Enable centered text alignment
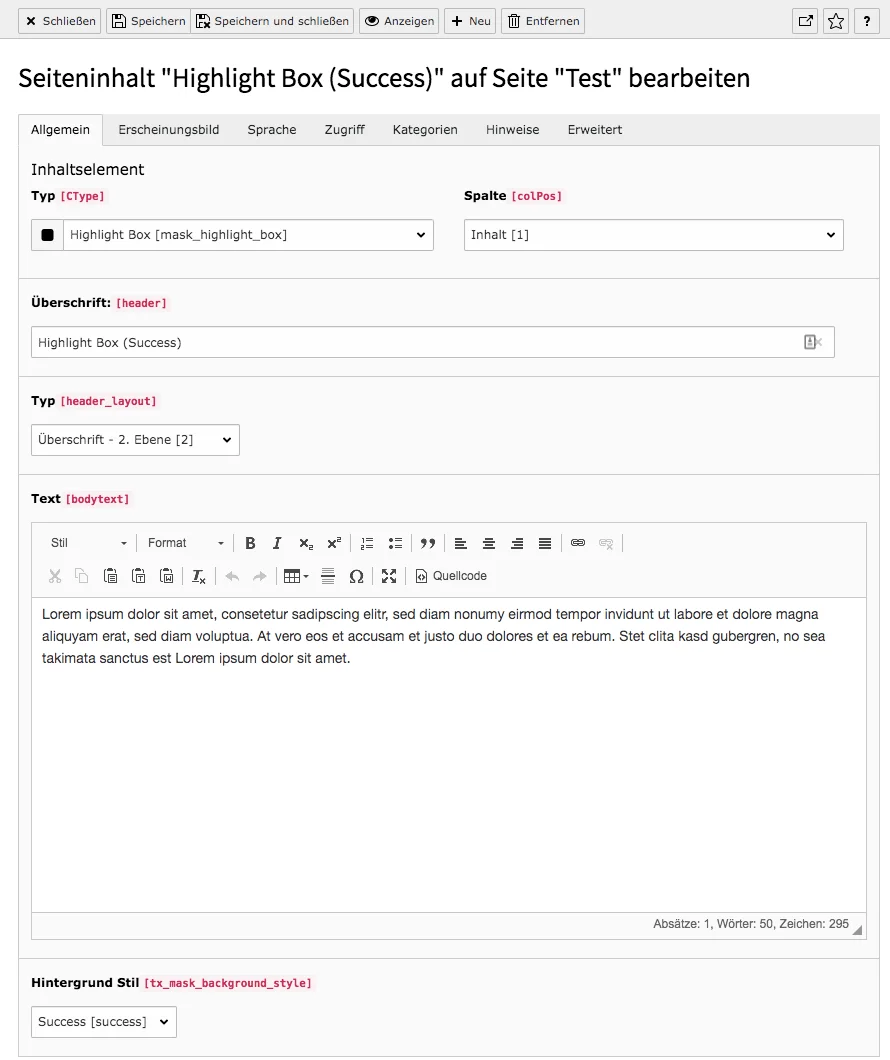 pos(488,542)
